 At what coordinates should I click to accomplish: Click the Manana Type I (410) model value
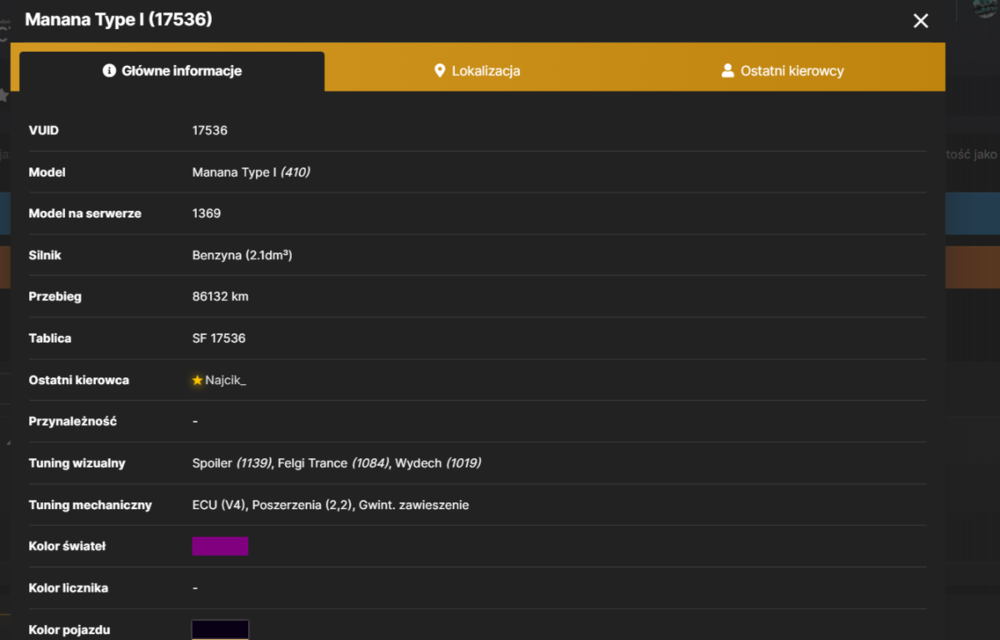tap(251, 172)
